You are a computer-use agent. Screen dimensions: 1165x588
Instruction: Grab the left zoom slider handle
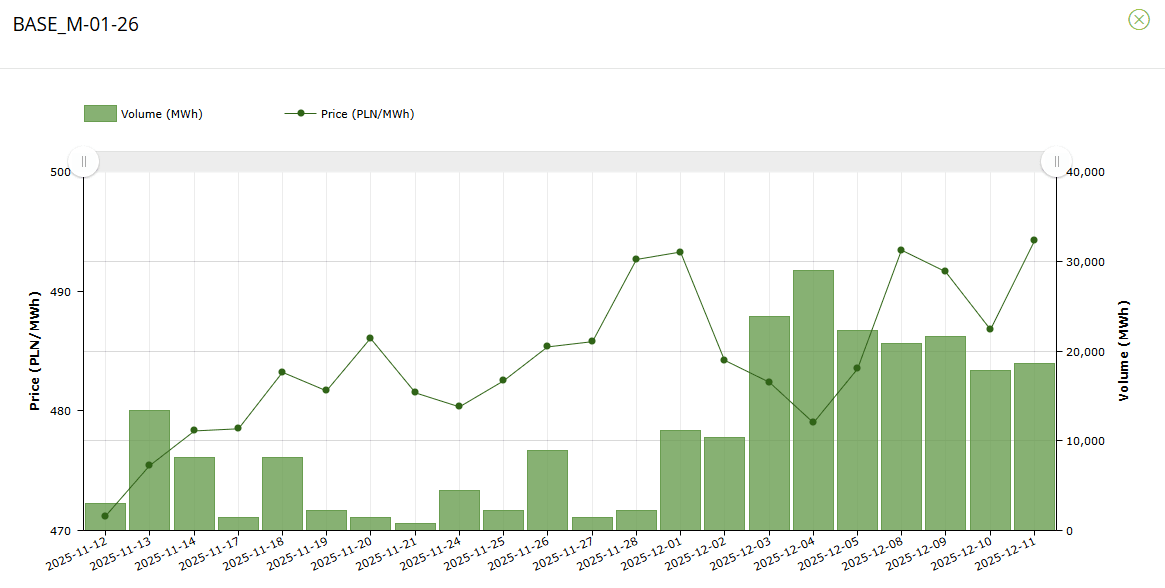[x=84, y=161]
